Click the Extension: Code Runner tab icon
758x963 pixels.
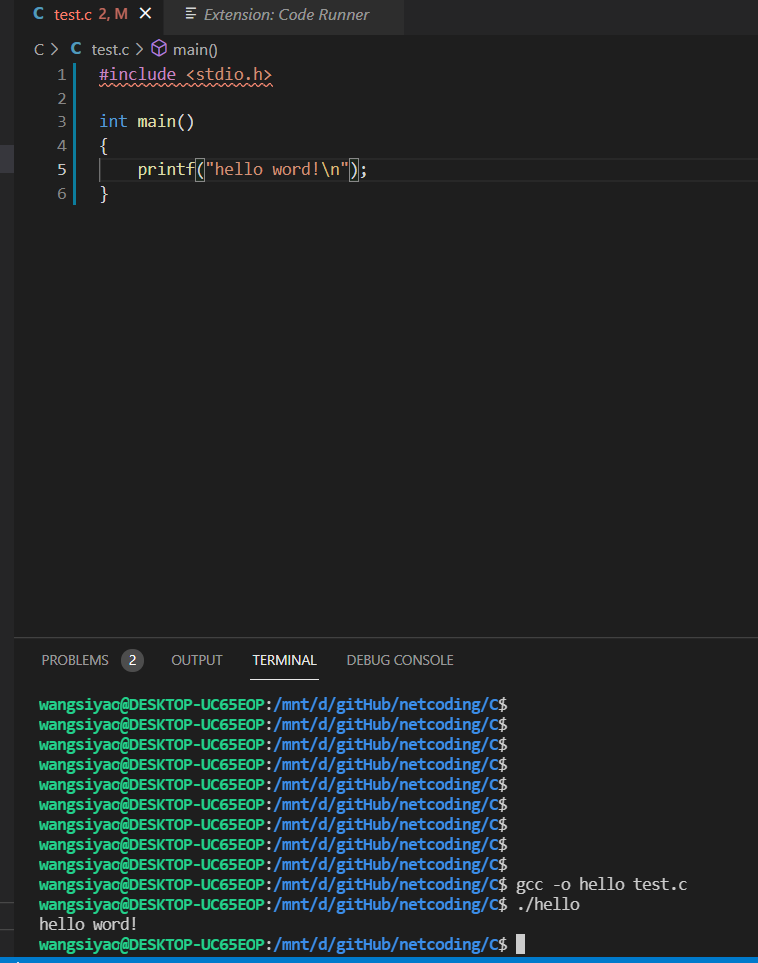191,14
